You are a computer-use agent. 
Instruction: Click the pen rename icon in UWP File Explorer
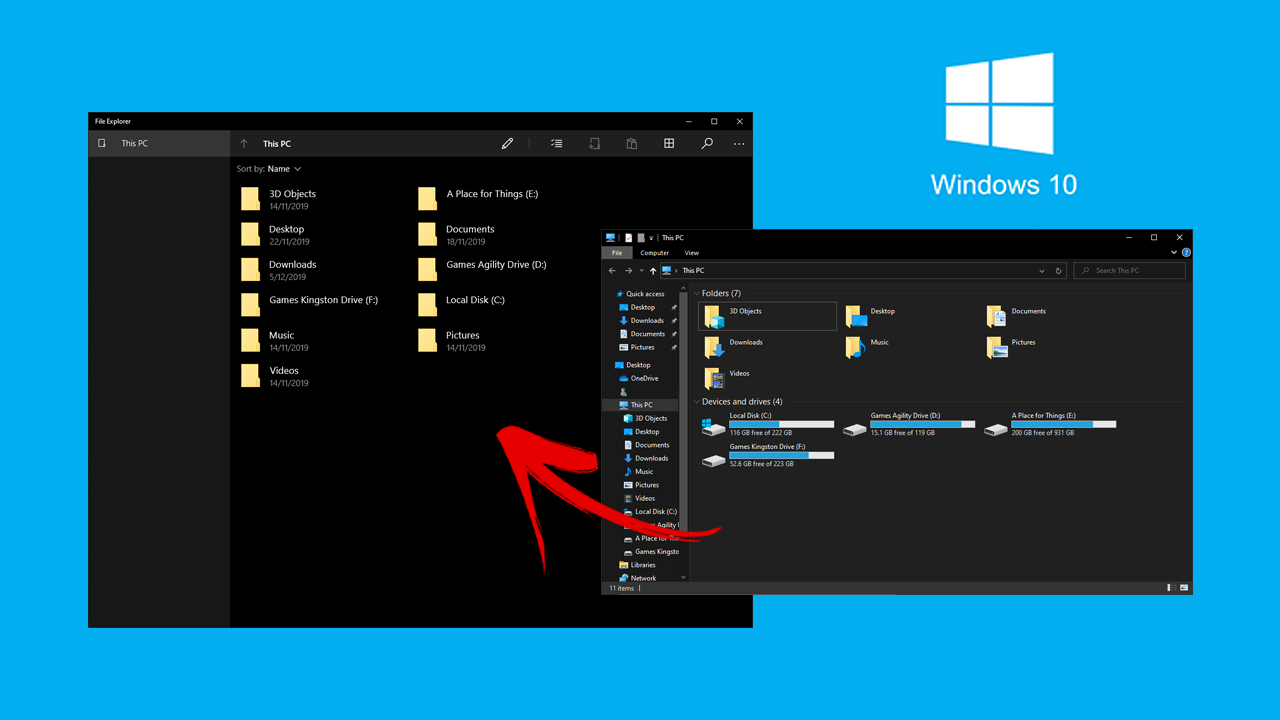[x=507, y=144]
